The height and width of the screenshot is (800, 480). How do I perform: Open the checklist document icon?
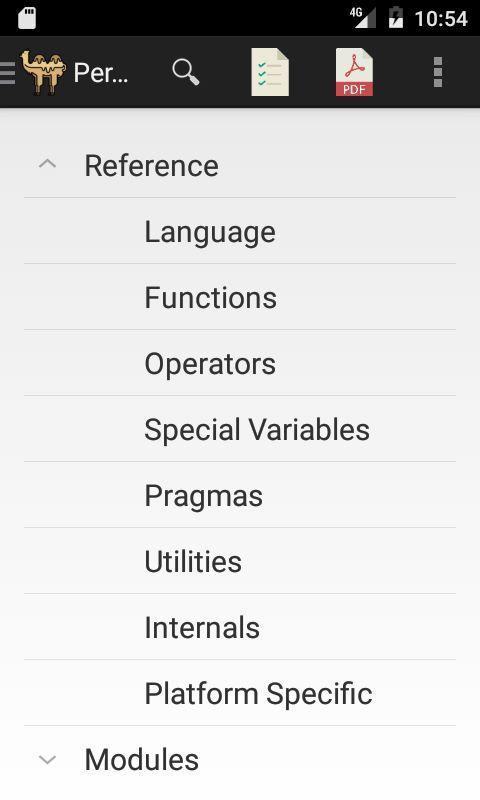click(x=270, y=72)
